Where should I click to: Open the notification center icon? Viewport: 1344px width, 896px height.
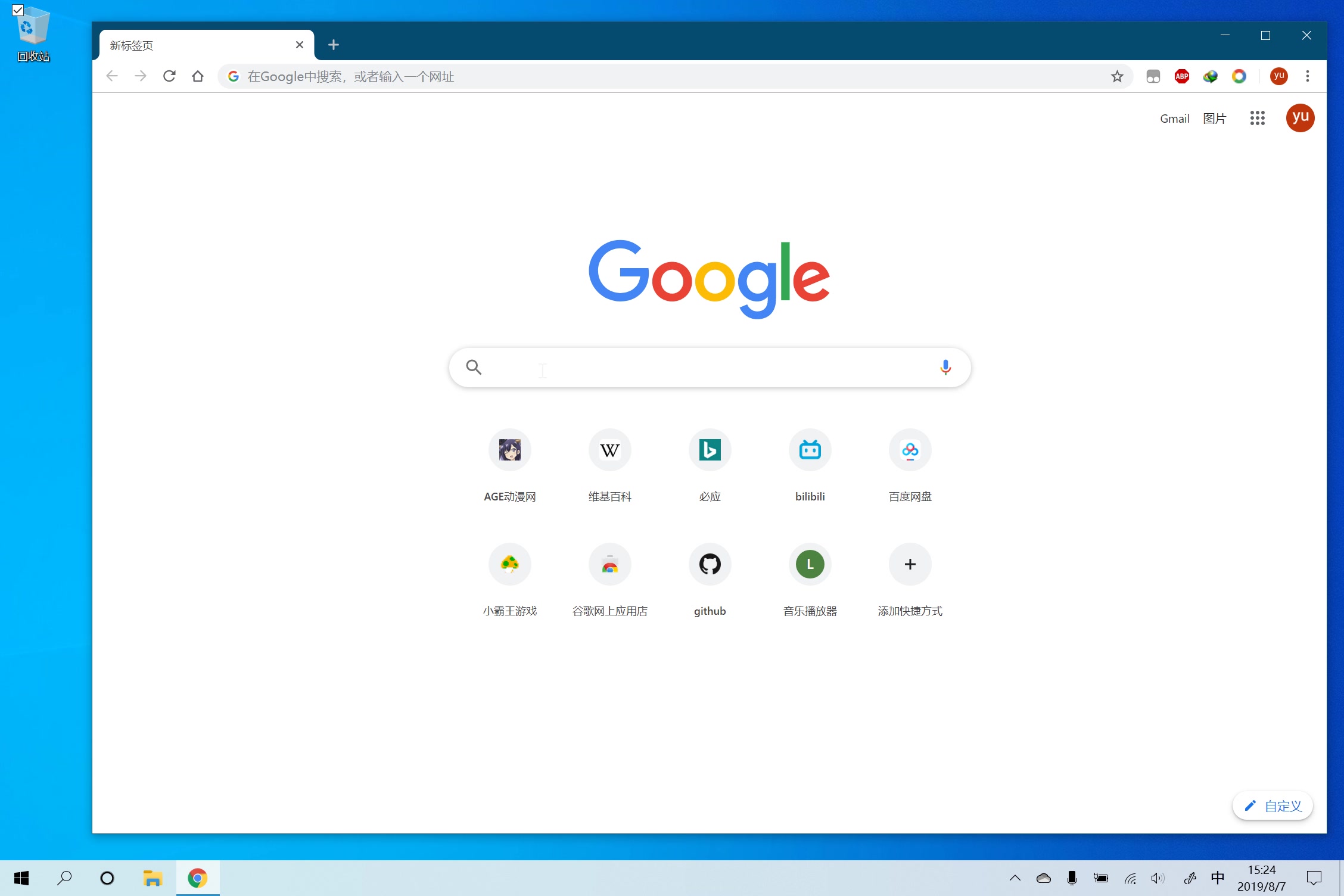[x=1314, y=878]
